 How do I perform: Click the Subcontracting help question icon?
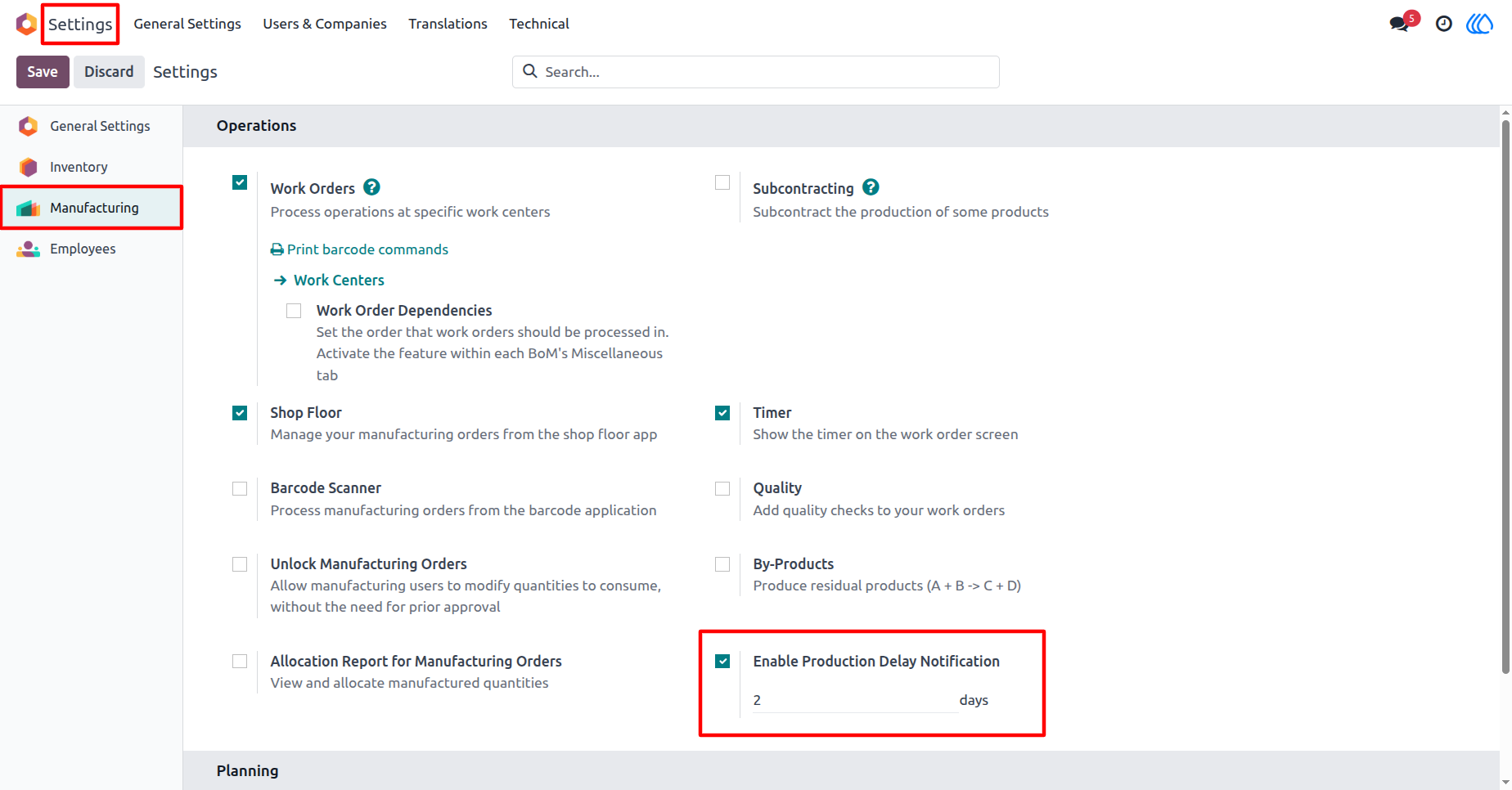pyautogui.click(x=871, y=187)
